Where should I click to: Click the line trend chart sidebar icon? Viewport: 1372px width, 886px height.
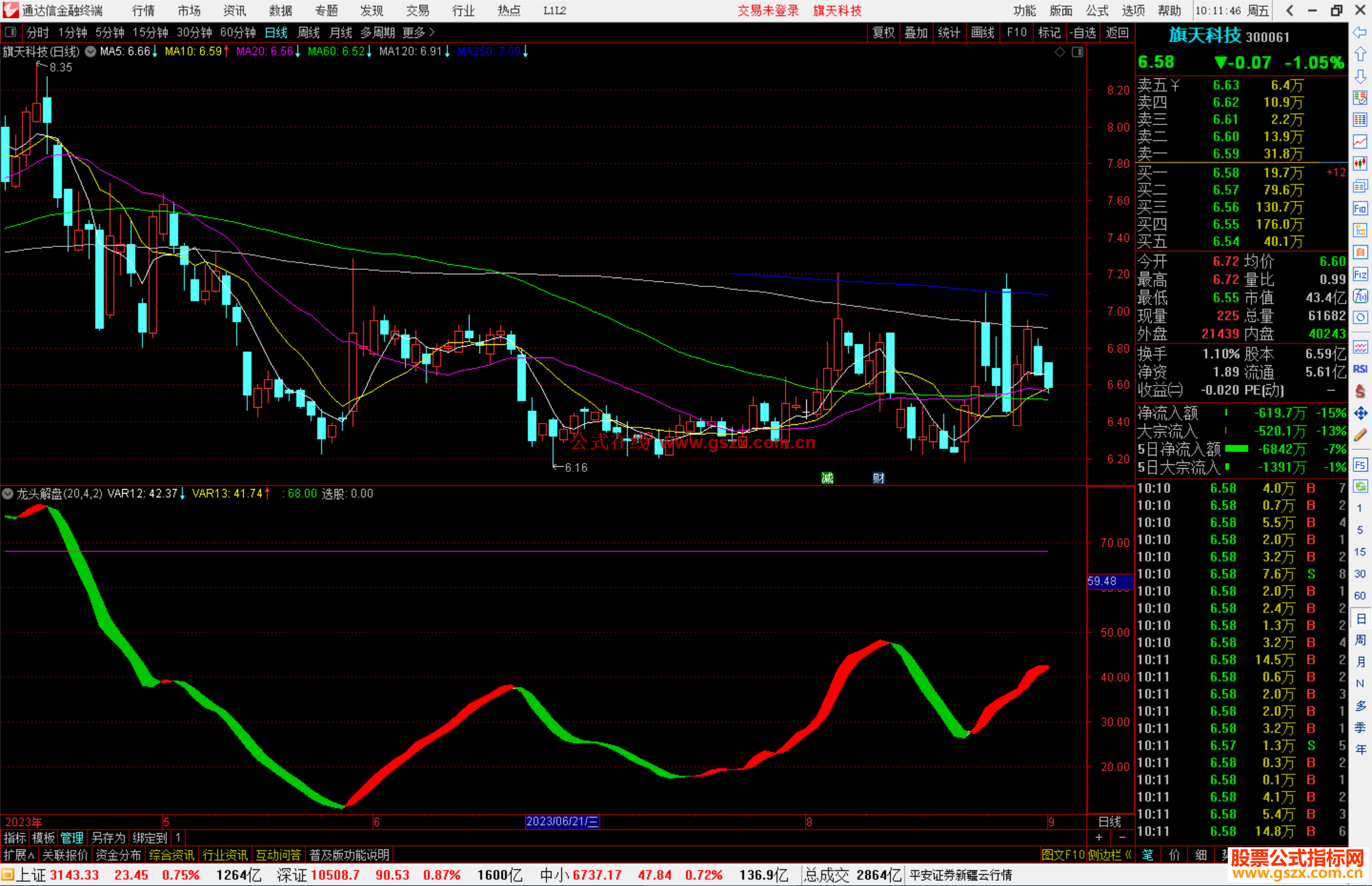point(1360,142)
